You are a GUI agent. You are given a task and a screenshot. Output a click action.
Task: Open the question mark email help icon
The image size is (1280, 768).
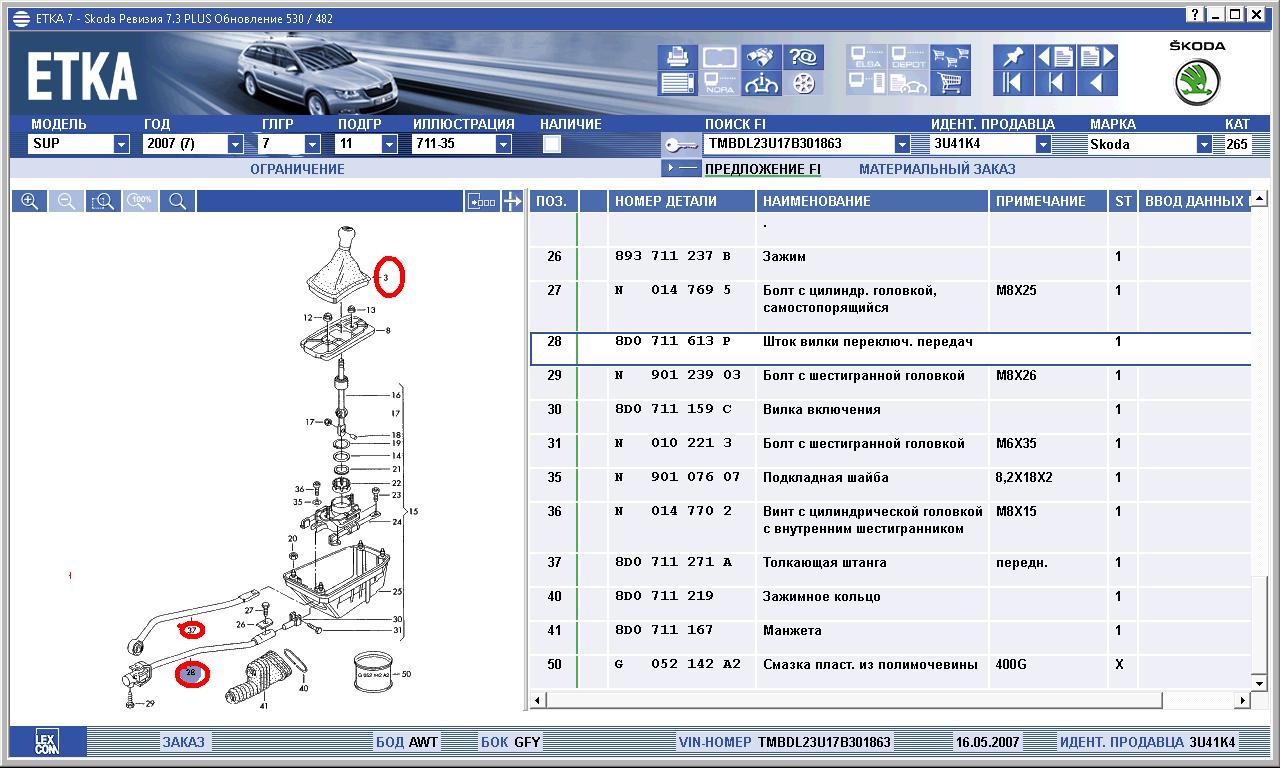click(x=804, y=57)
